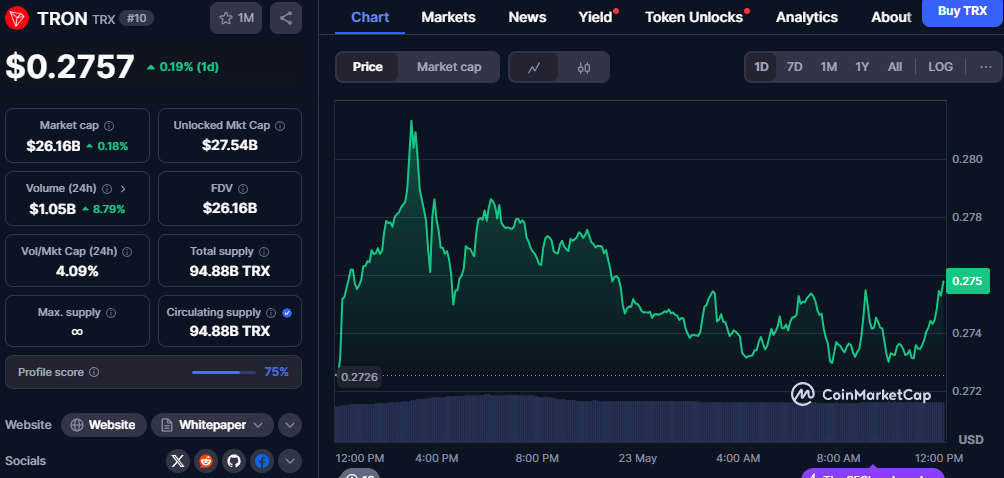1004x478 pixels.
Task: Open the News tab
Action: coord(528,17)
